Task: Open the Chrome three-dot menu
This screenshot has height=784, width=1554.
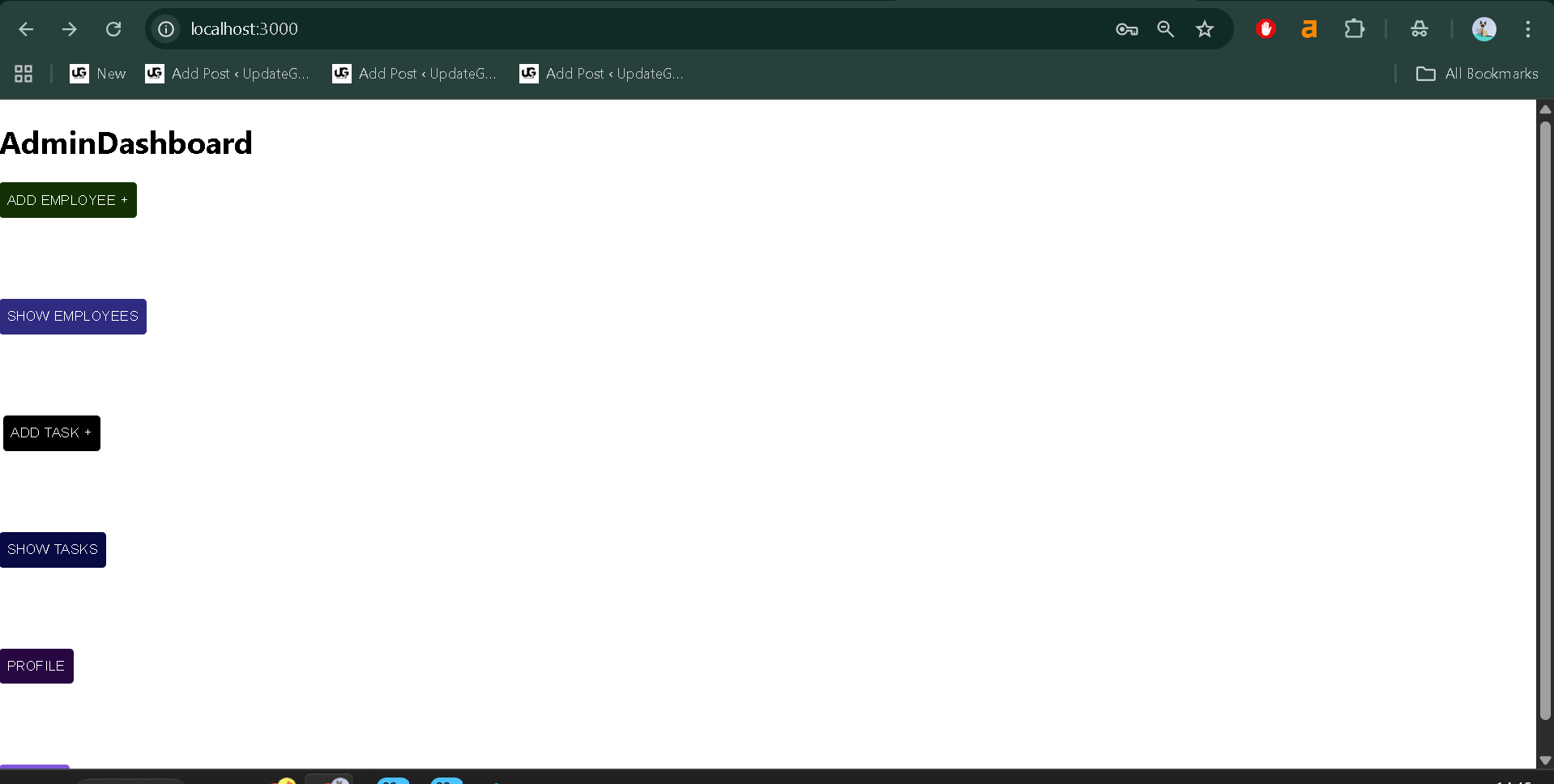Action: 1527,29
